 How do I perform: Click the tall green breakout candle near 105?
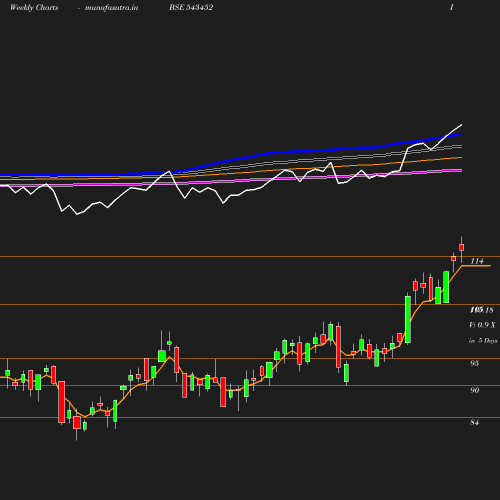408,319
